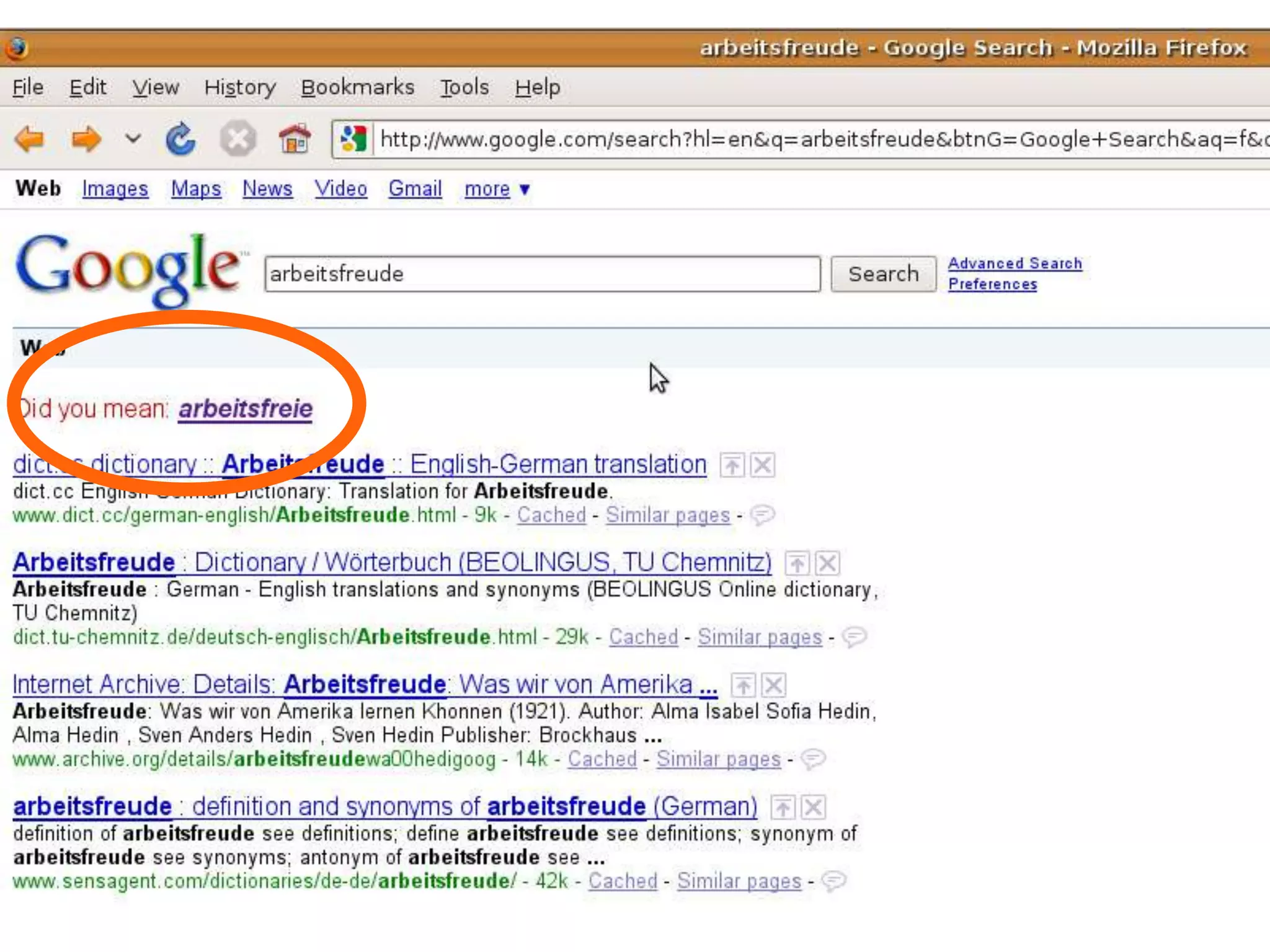The height and width of the screenshot is (952, 1270).
Task: Open the back/forward history dropdown arrow
Action: (x=133, y=138)
